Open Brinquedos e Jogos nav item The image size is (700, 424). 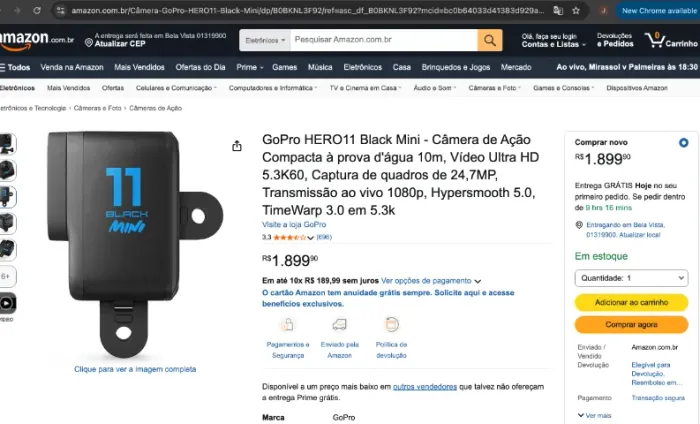point(456,67)
